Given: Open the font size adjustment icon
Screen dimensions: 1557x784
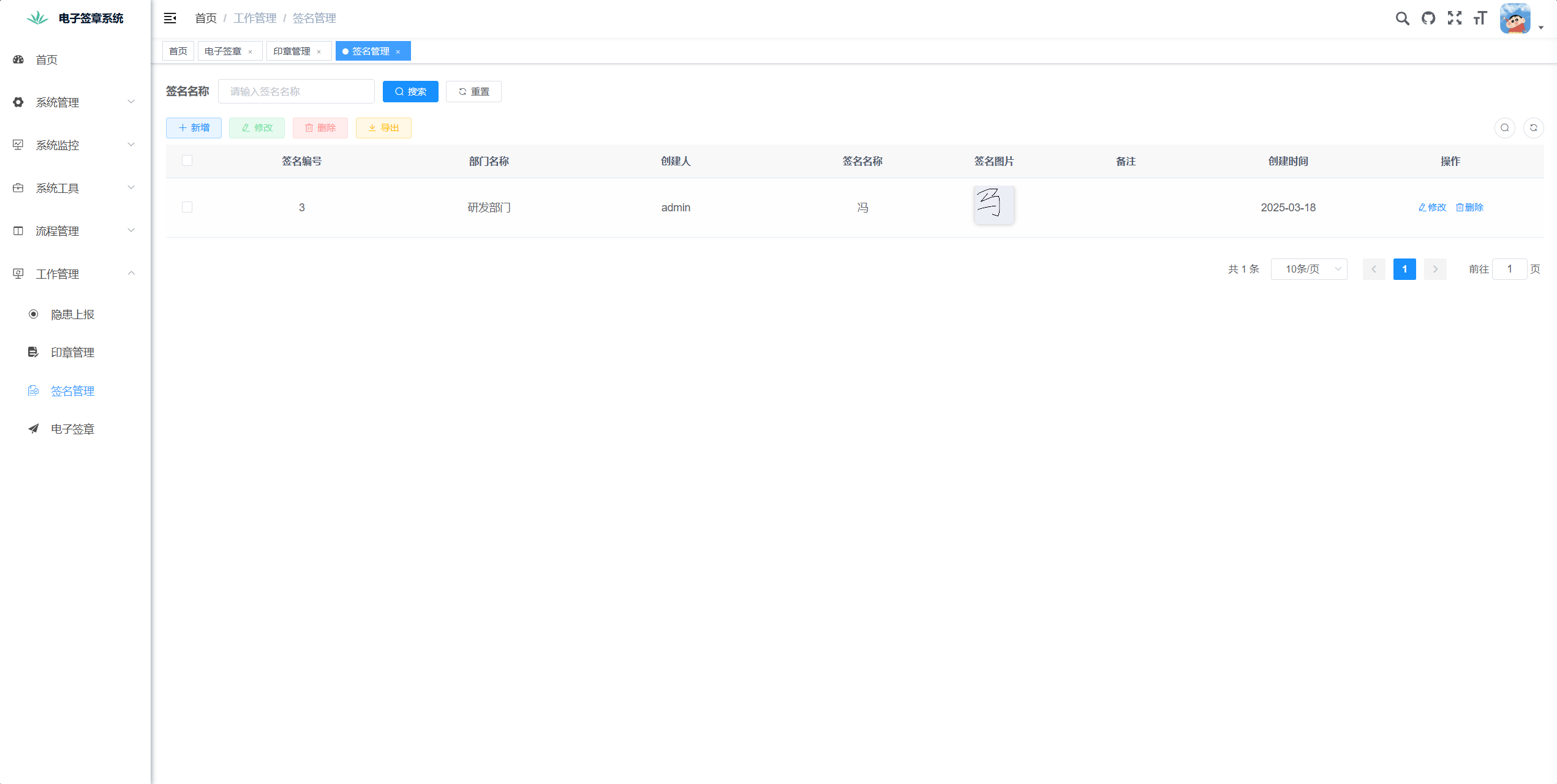Looking at the screenshot, I should tap(1479, 18).
